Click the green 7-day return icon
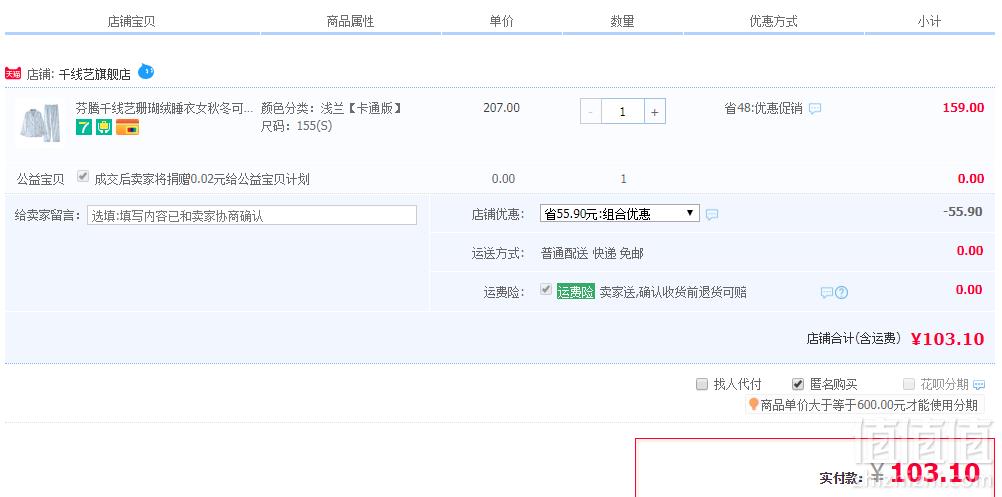This screenshot has width=1002, height=497. pos(84,127)
